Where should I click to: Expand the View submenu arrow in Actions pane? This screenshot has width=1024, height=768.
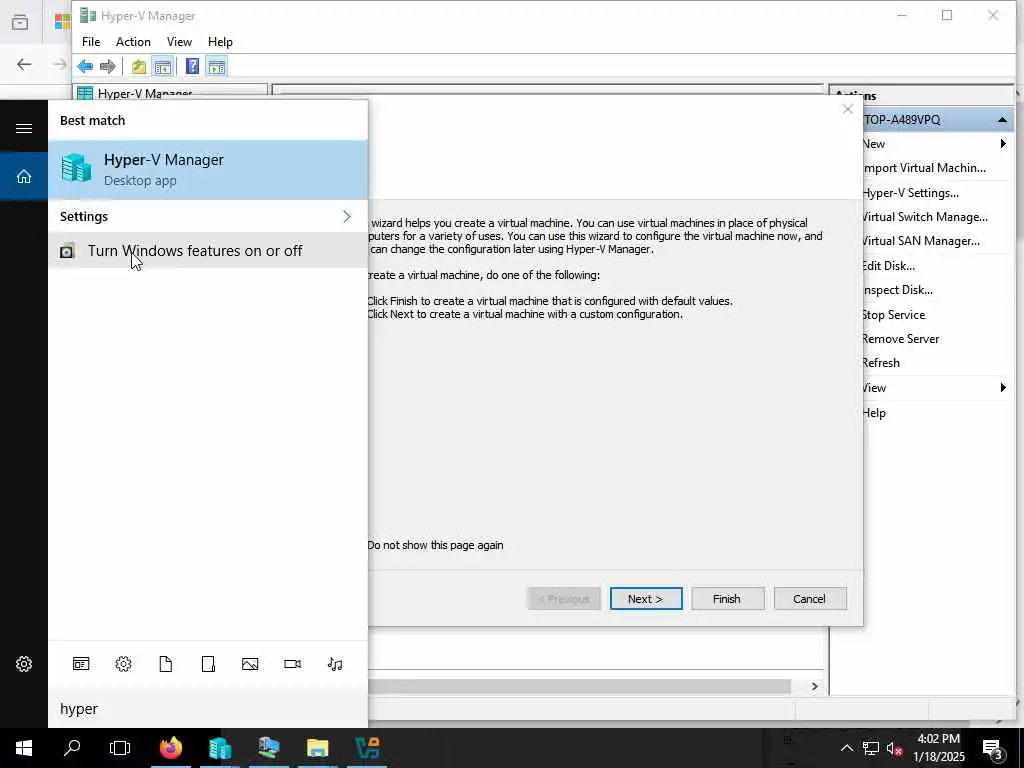coord(1003,388)
